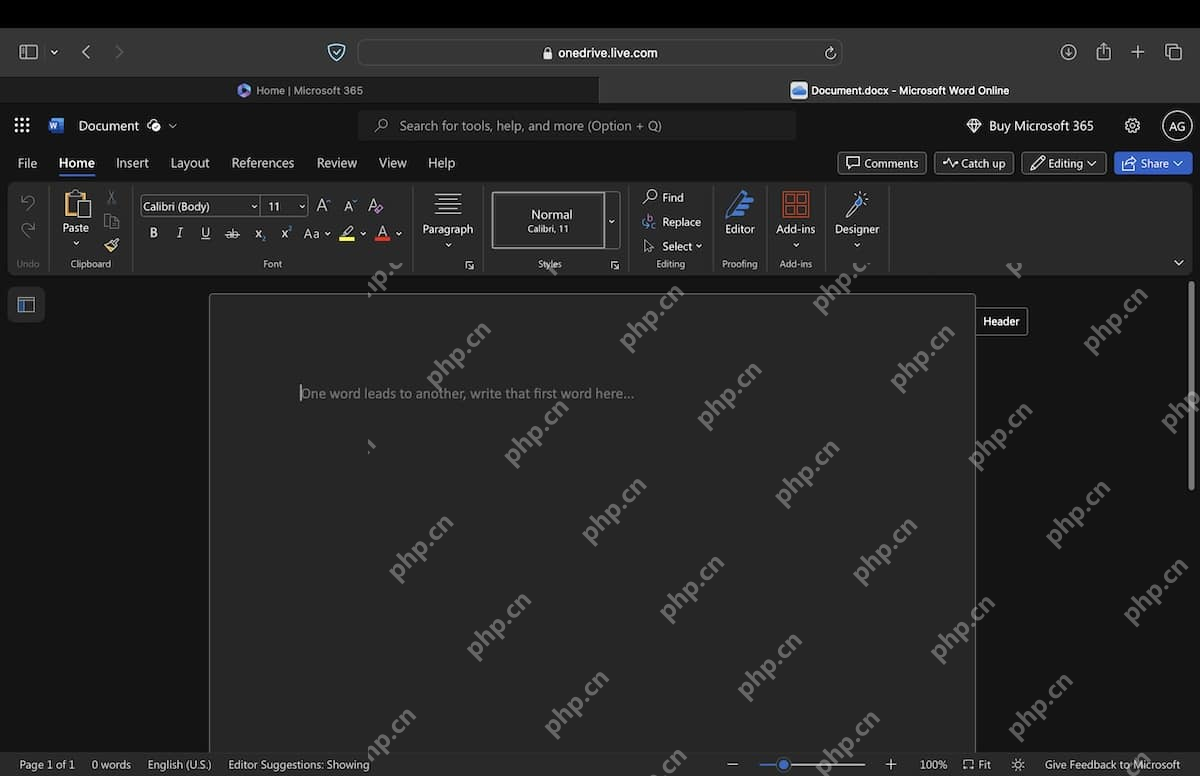
Task: Open the Editing mode dropdown
Action: (x=1064, y=163)
